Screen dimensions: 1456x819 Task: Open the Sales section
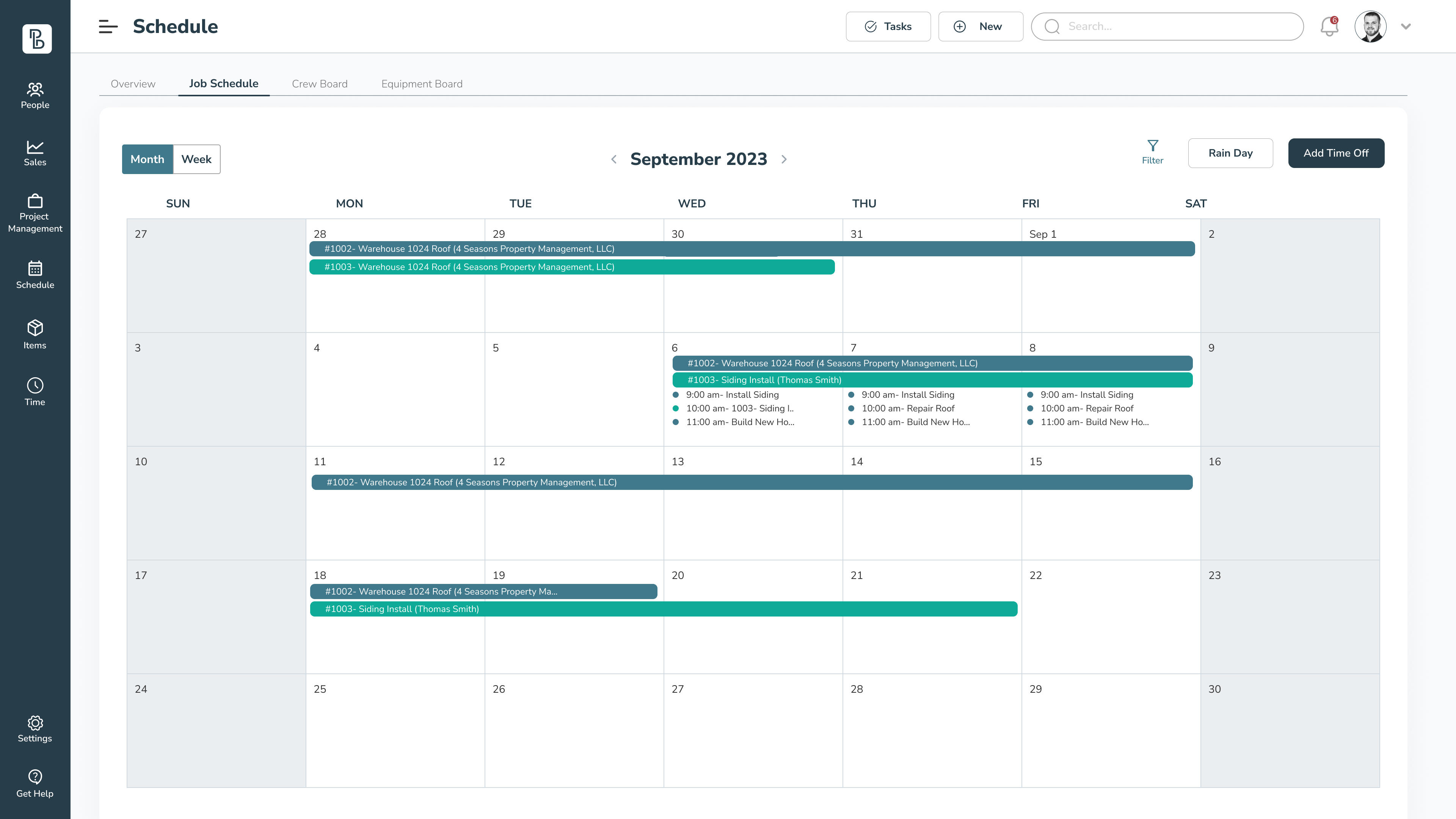pos(35,153)
